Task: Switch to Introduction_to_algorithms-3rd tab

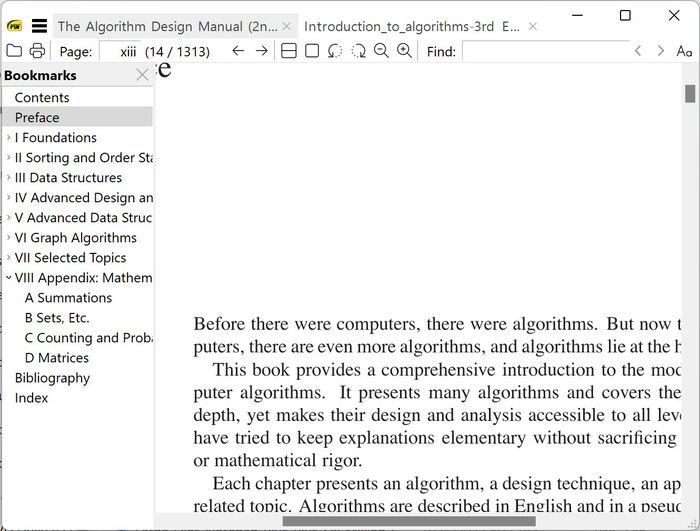Action: [412, 27]
